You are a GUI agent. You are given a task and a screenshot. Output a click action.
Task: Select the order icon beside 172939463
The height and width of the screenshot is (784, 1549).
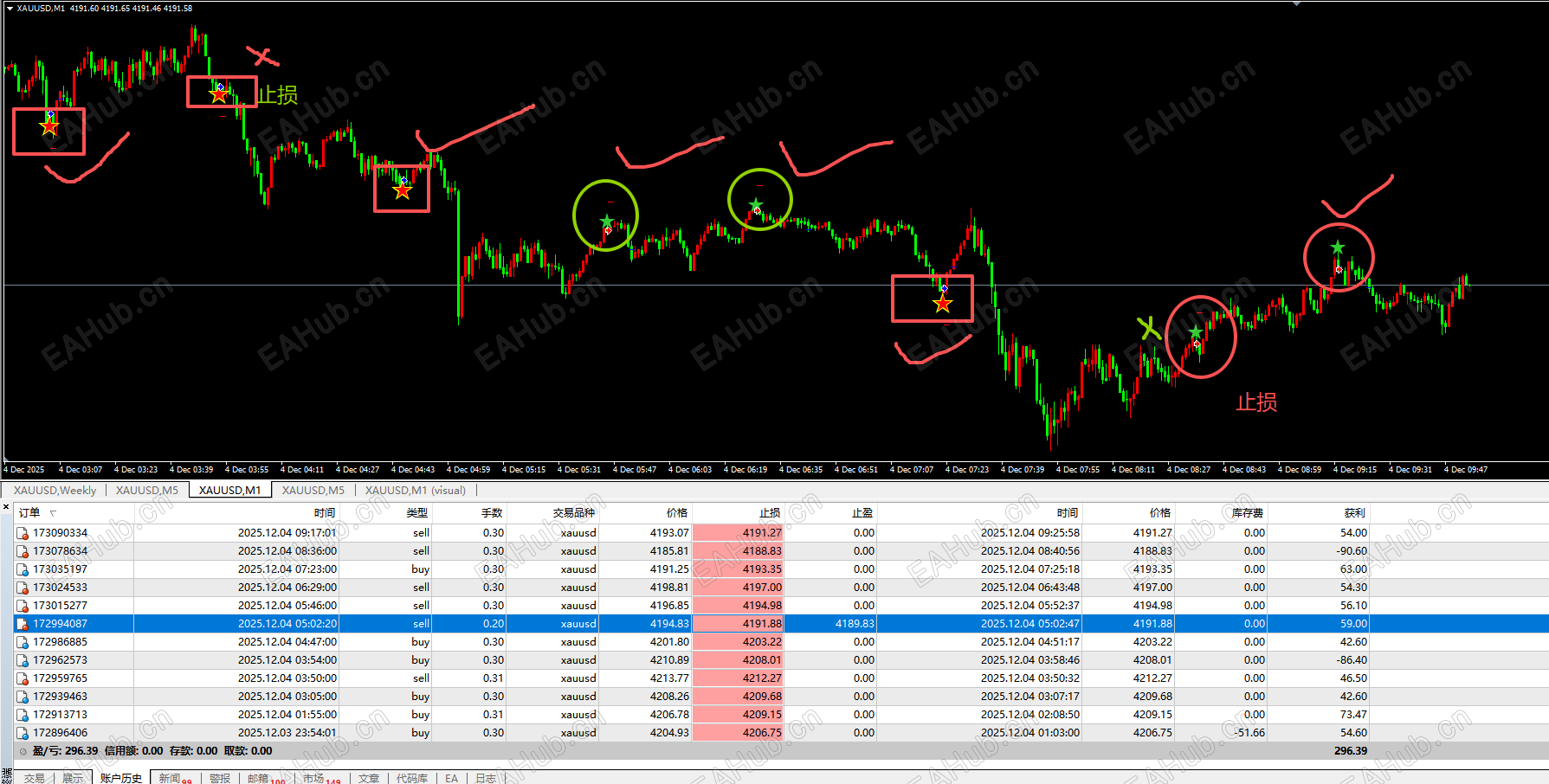tap(23, 697)
